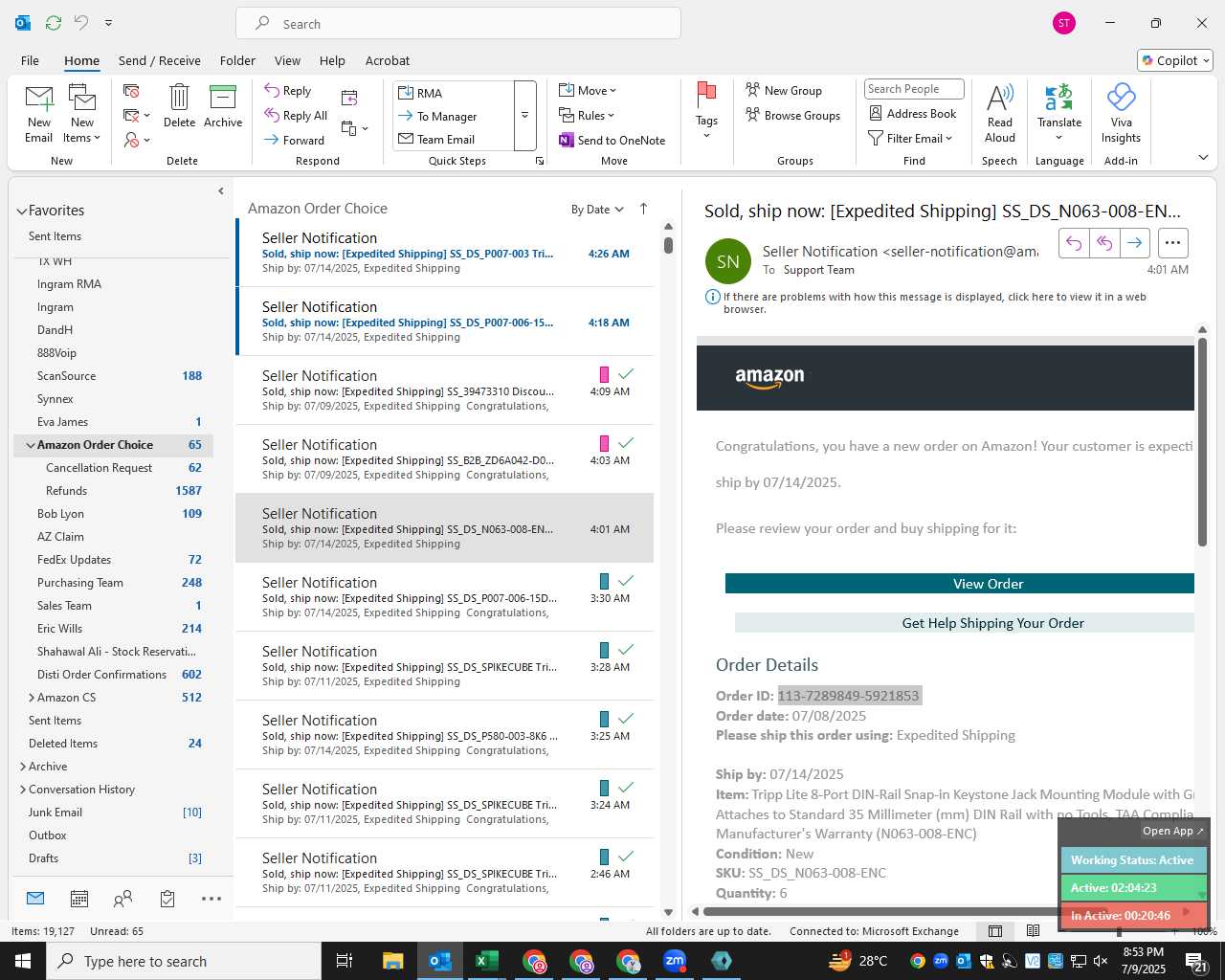Click Reply All in the ribbon
This screenshot has height=980, width=1225.
pos(296,116)
